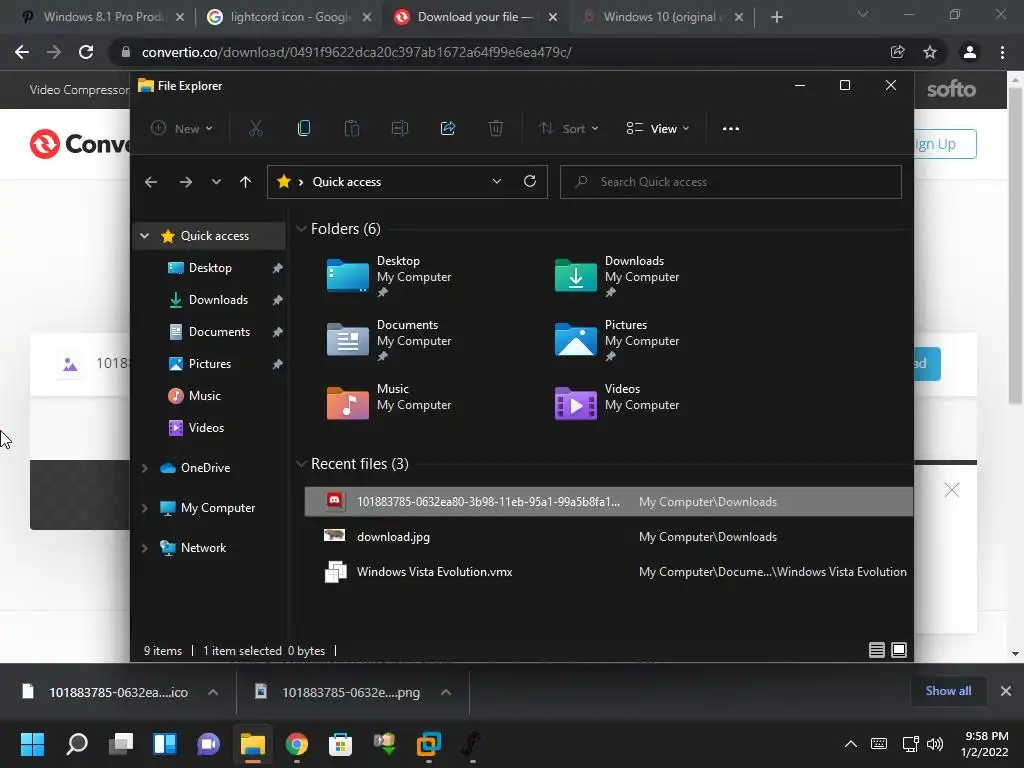Open the View dropdown menu

658,129
